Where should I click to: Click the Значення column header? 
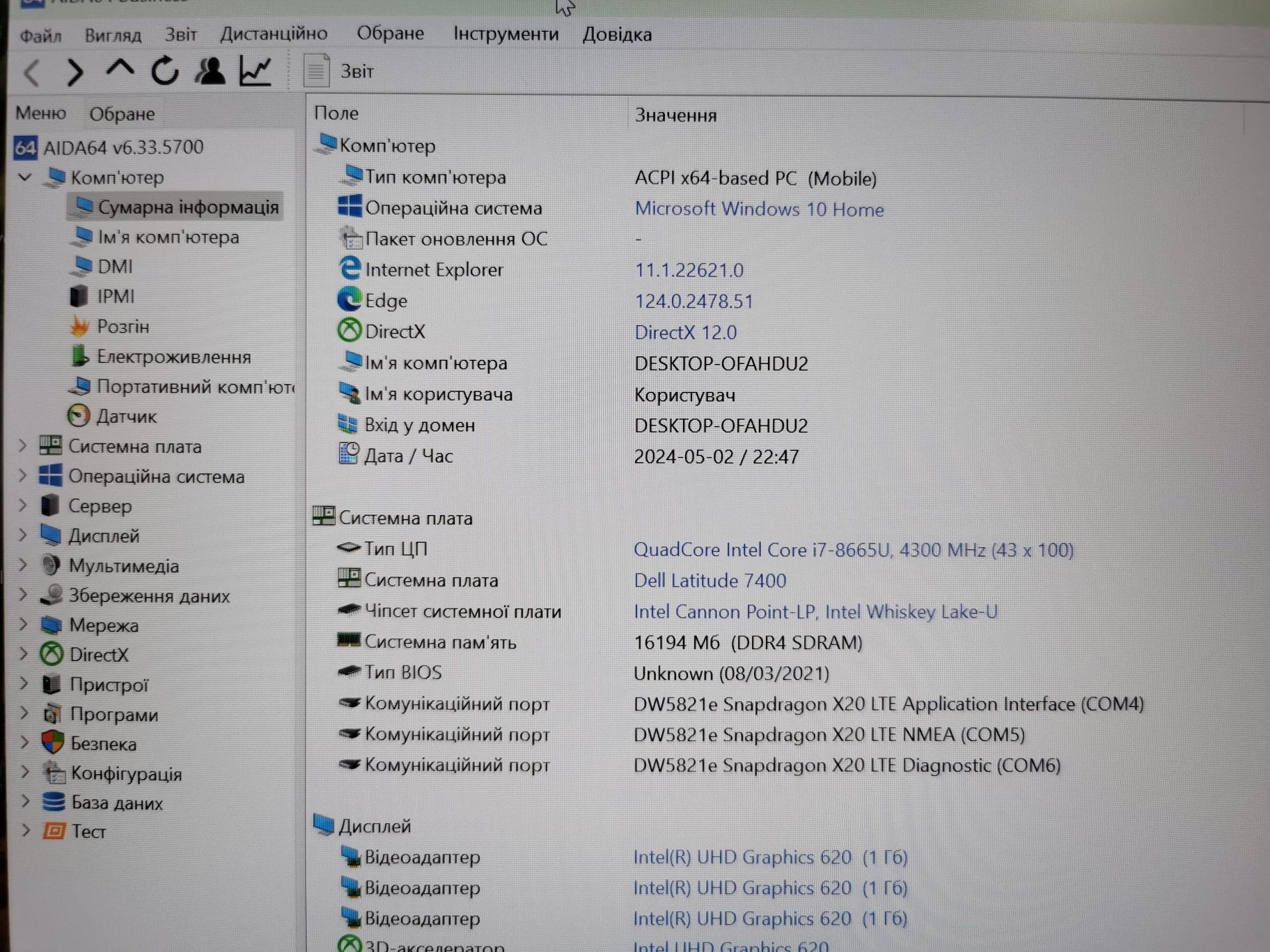pyautogui.click(x=675, y=115)
